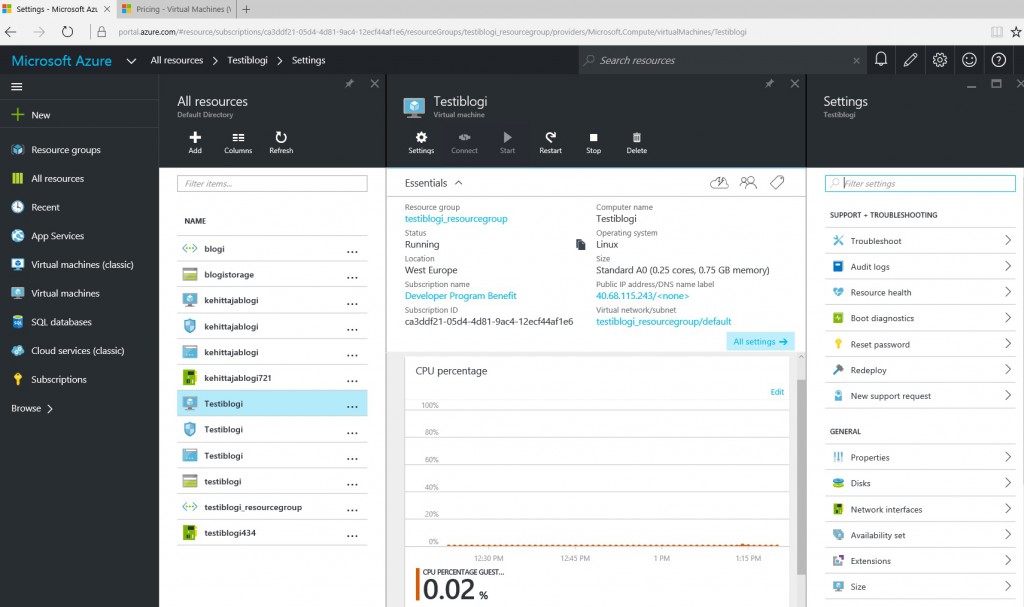
Task: Open Microsoft Azure dropdown chevron
Action: [x=131, y=61]
